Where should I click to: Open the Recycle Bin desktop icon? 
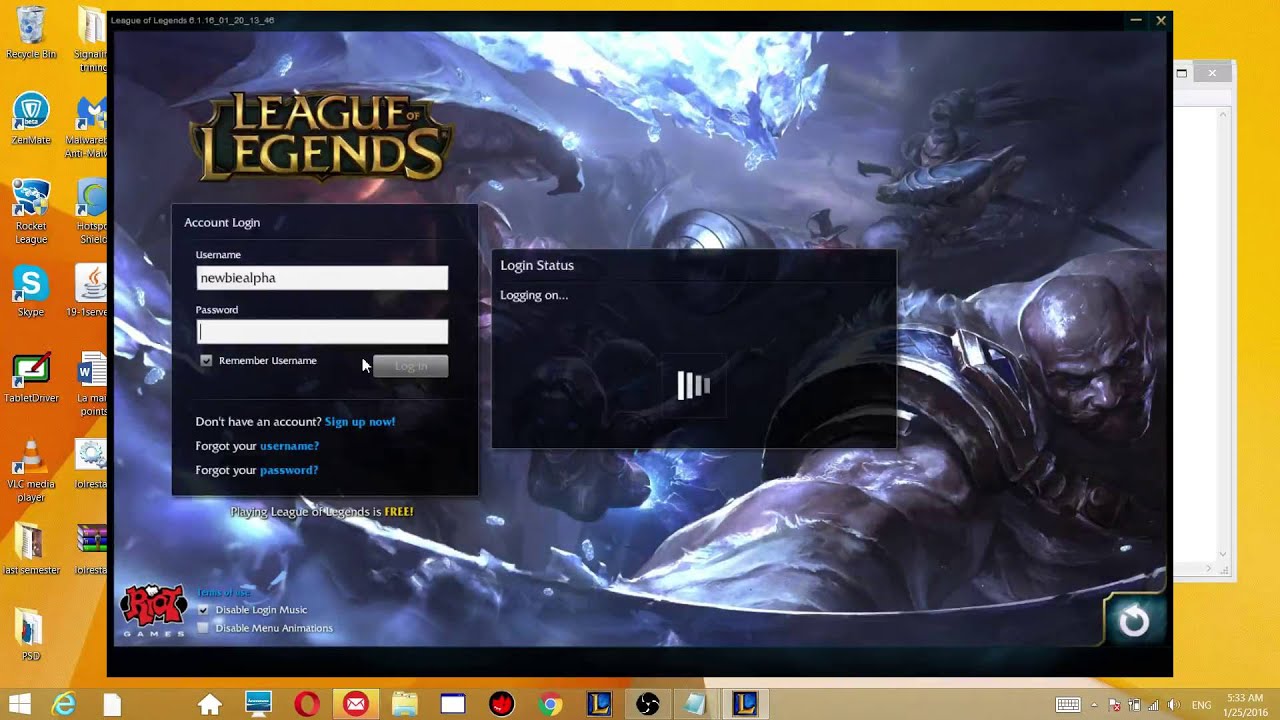31,32
